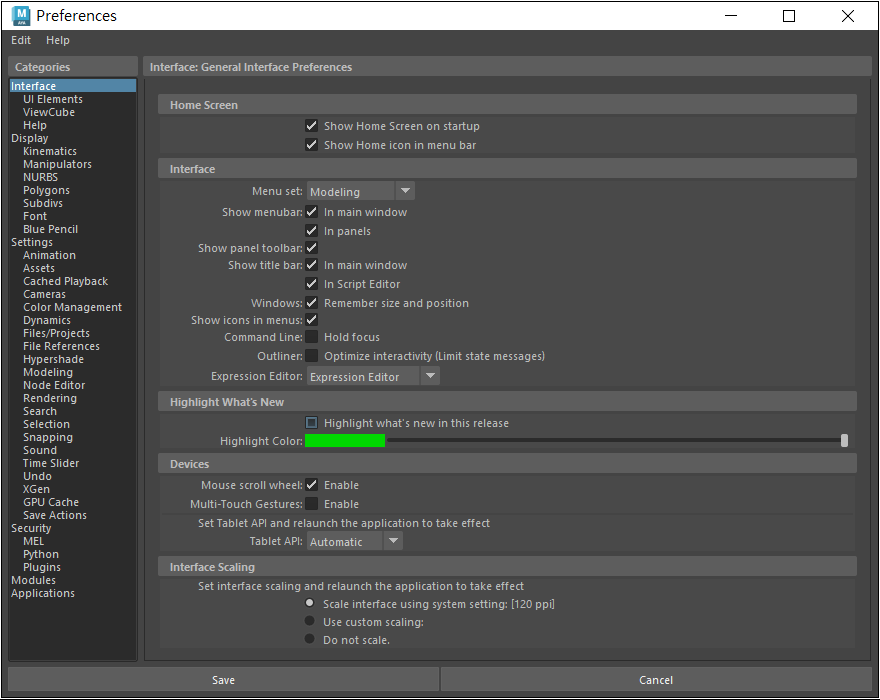Select Interface category

point(73,86)
